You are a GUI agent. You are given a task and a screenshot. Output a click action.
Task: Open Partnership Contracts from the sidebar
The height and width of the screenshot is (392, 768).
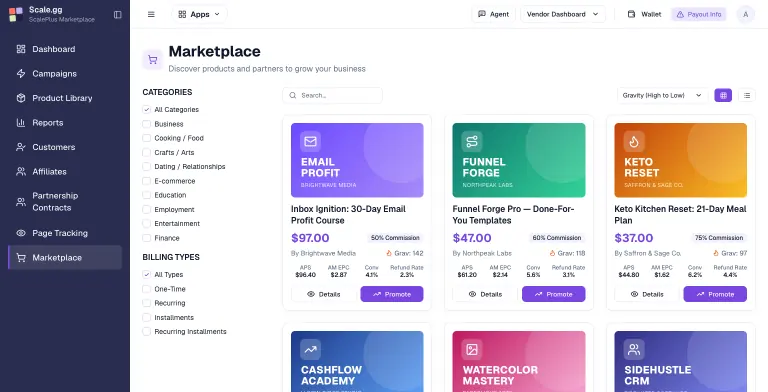65,202
